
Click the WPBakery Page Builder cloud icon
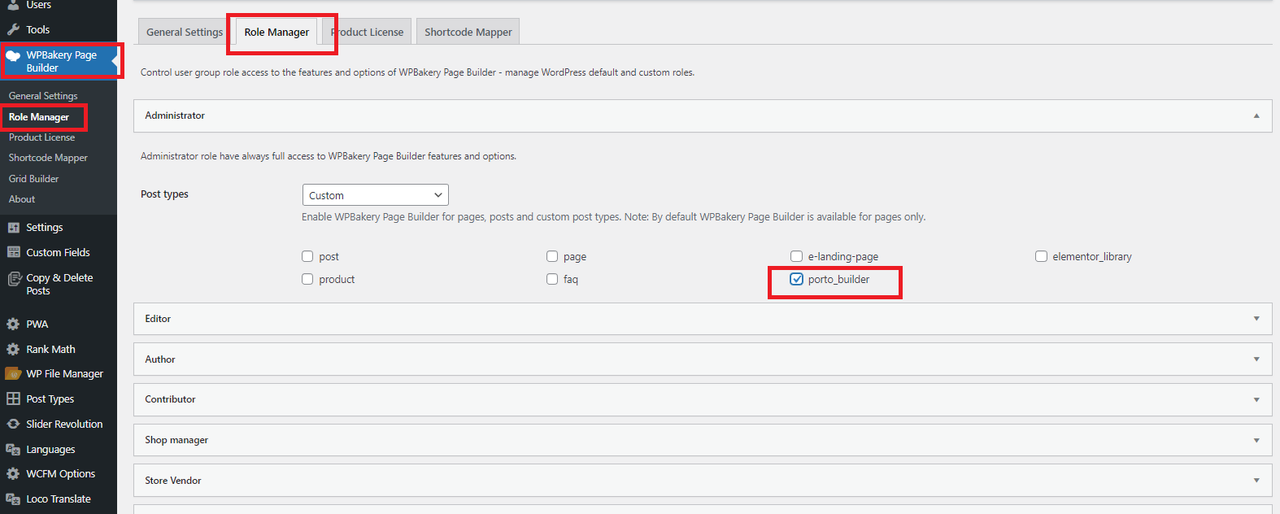(13, 57)
